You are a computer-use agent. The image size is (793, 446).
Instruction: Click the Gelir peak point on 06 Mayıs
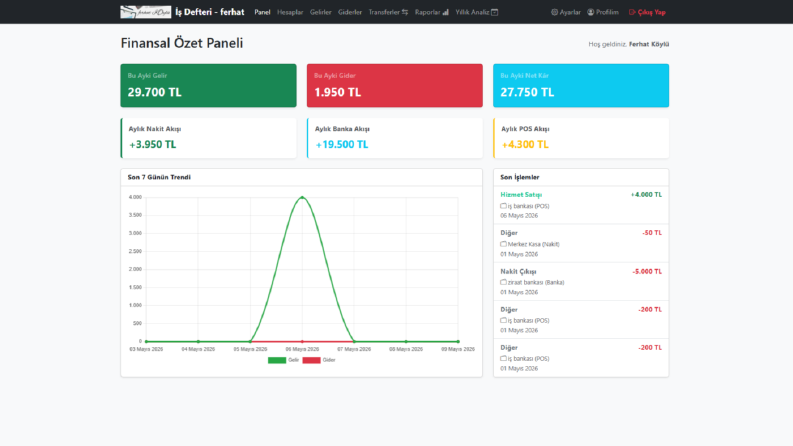[302, 197]
